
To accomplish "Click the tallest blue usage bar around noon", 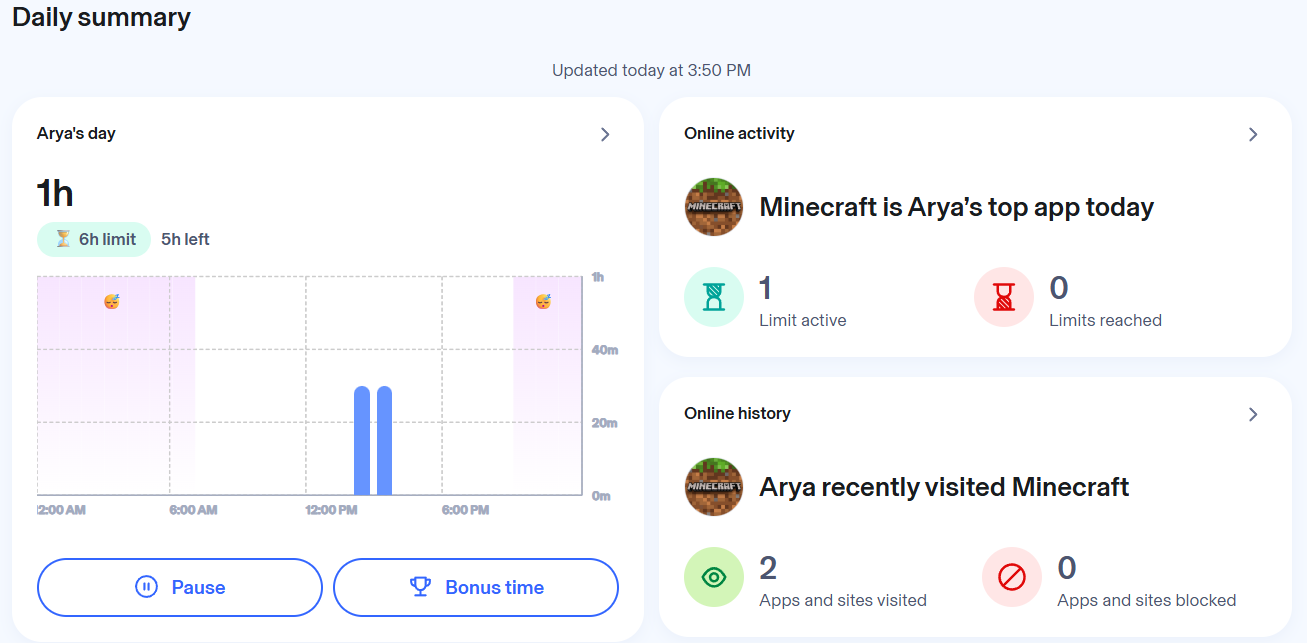I will [364, 440].
